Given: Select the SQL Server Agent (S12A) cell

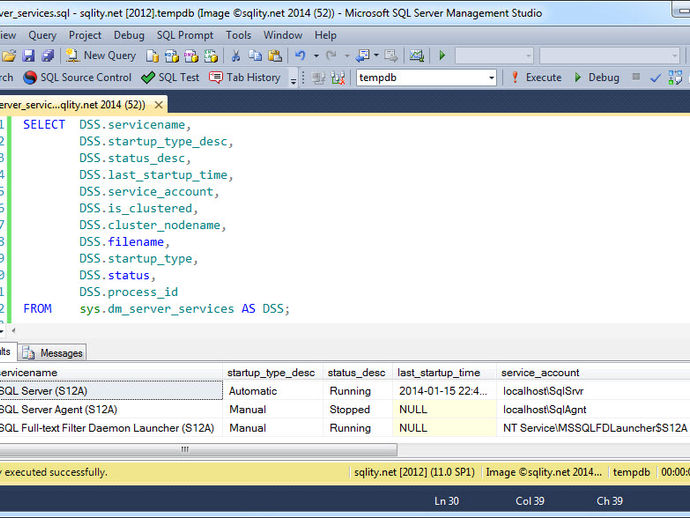Looking at the screenshot, I should [111, 409].
